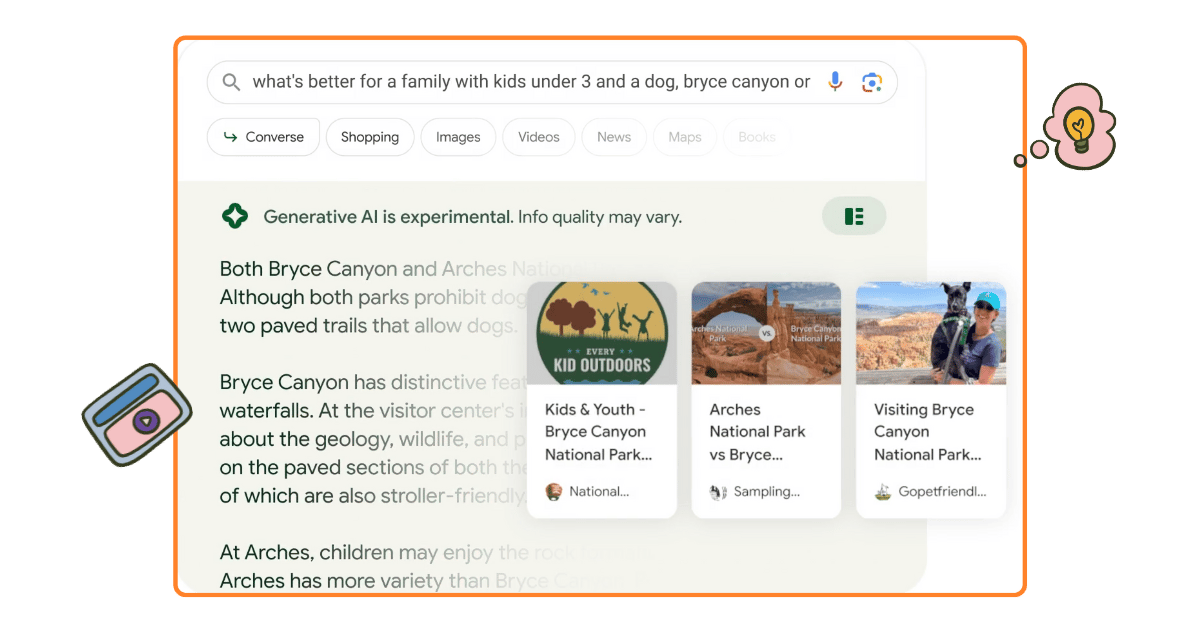Click the 'Sampling...' source name
Image resolution: width=1200 pixels, height=633 pixels.
tap(767, 492)
